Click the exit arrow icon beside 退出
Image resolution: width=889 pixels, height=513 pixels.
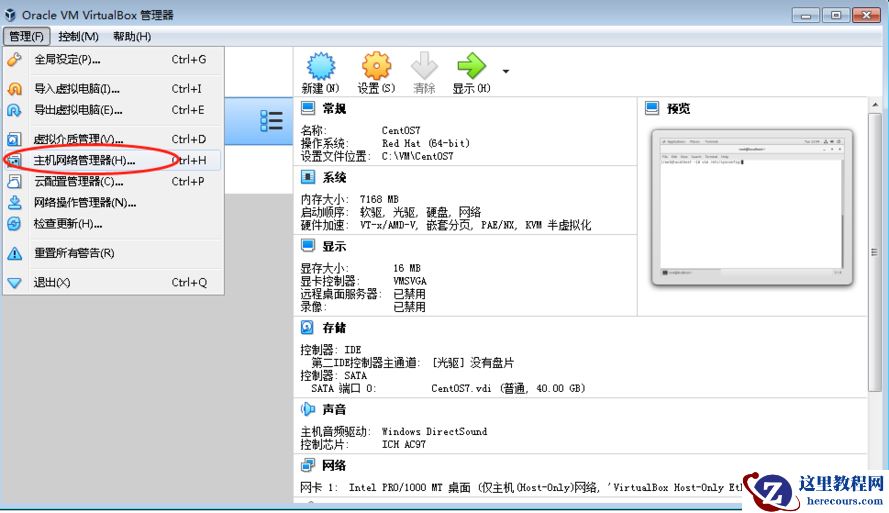(x=14, y=282)
